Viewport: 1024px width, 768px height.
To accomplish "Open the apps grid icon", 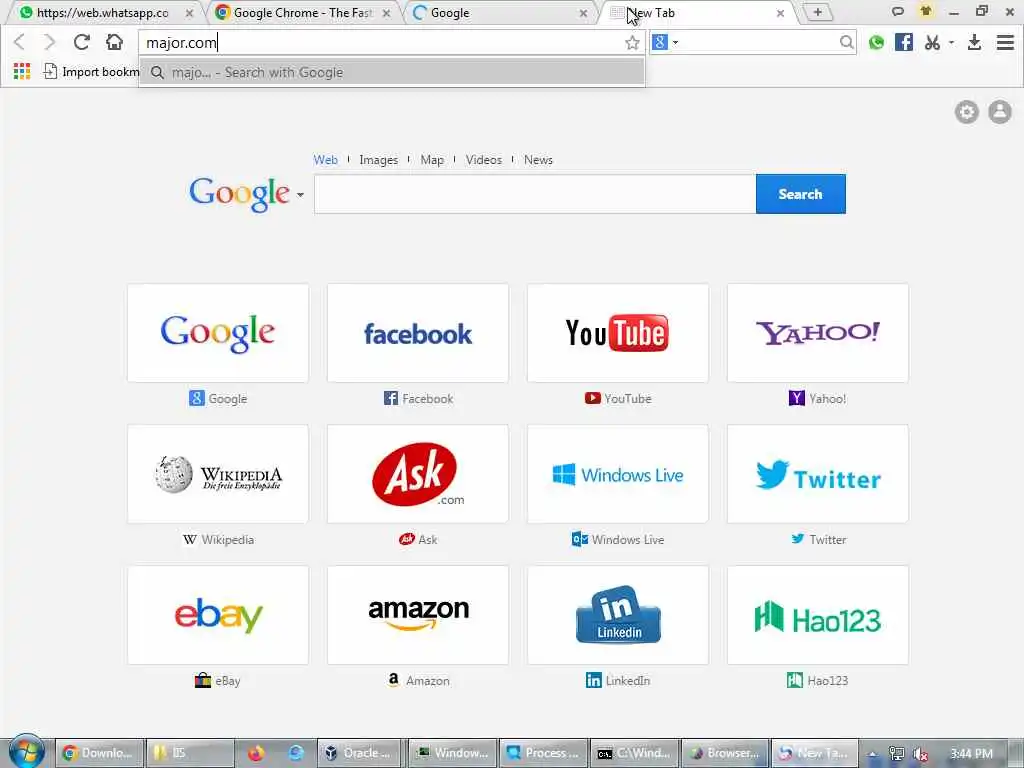I will click(22, 71).
